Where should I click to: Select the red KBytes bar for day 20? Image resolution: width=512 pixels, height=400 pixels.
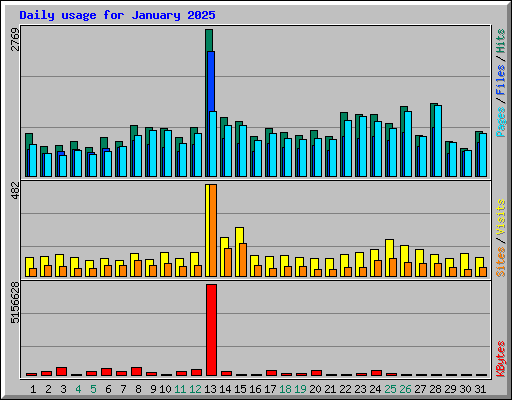point(317,373)
